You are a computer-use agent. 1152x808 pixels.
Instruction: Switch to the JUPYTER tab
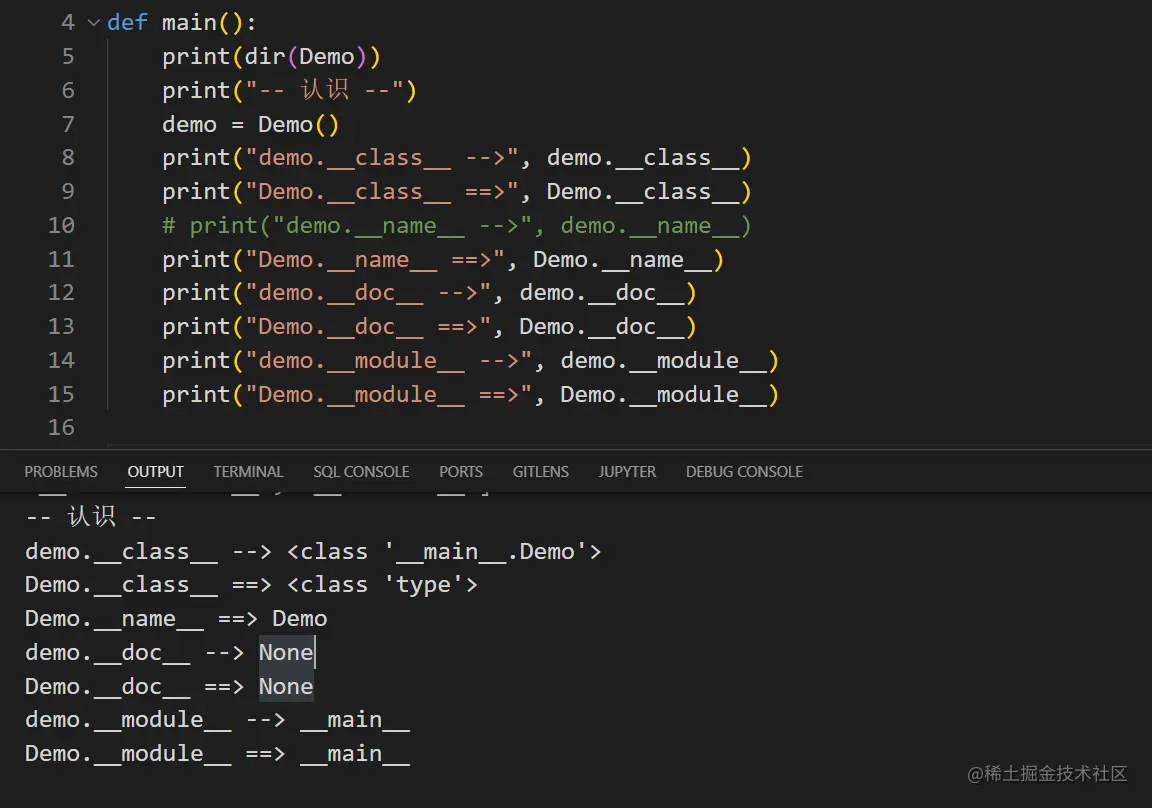(x=627, y=472)
